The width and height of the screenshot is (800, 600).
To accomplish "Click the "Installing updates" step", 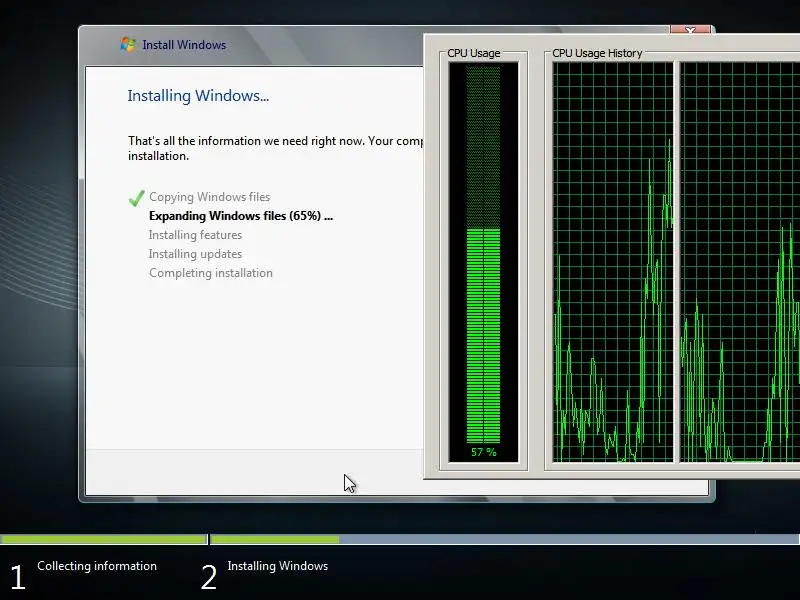I will 195,254.
